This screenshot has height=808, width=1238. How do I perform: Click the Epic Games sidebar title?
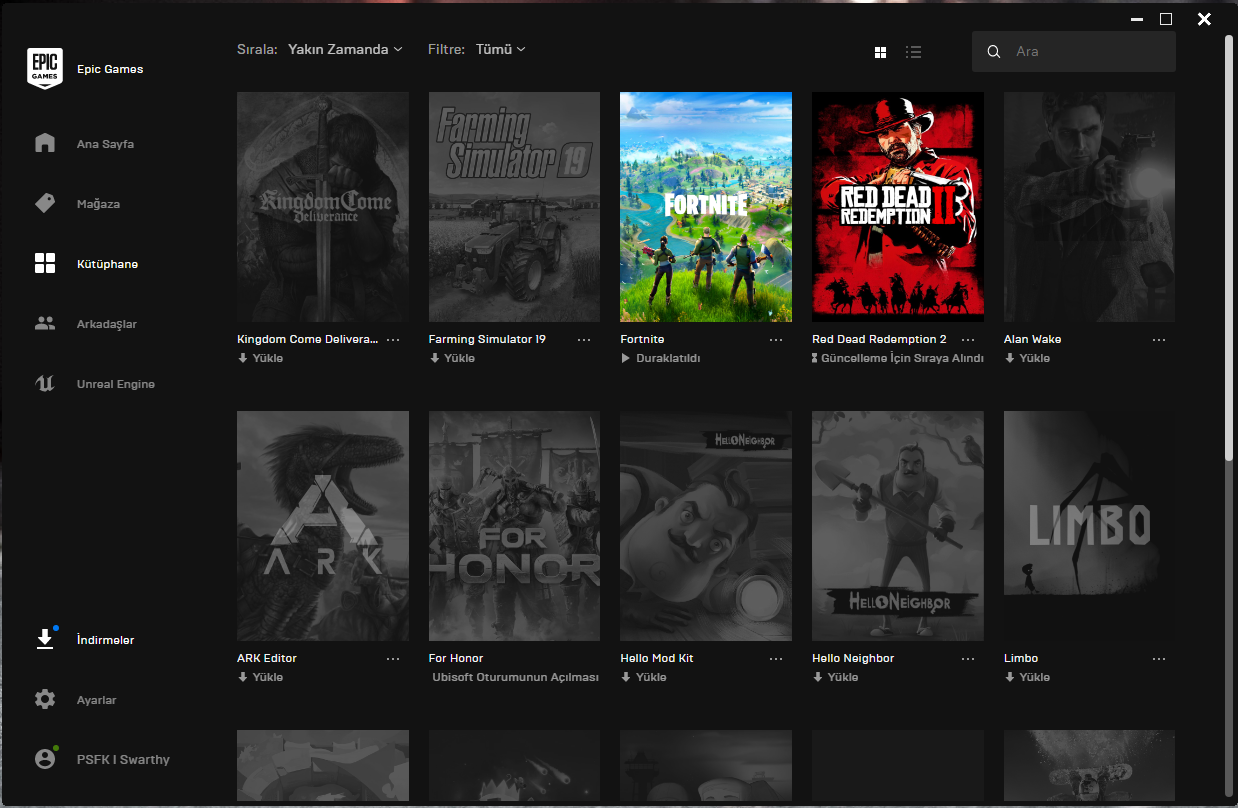click(110, 70)
